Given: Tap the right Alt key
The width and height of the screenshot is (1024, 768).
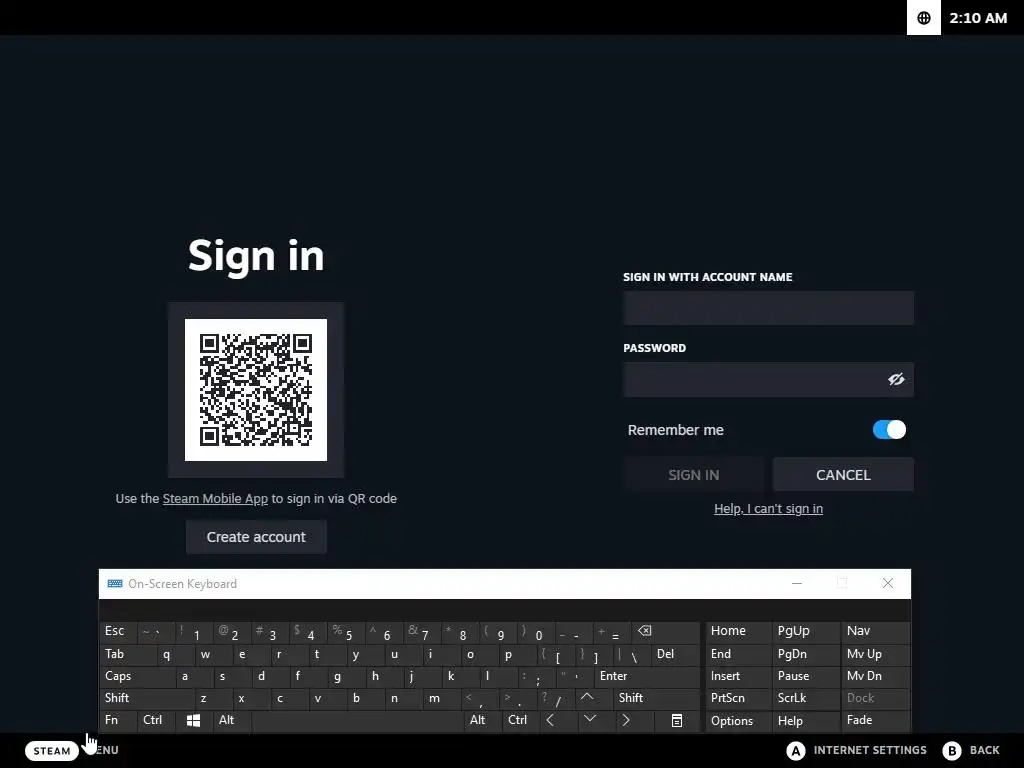Looking at the screenshot, I should pyautogui.click(x=482, y=720).
